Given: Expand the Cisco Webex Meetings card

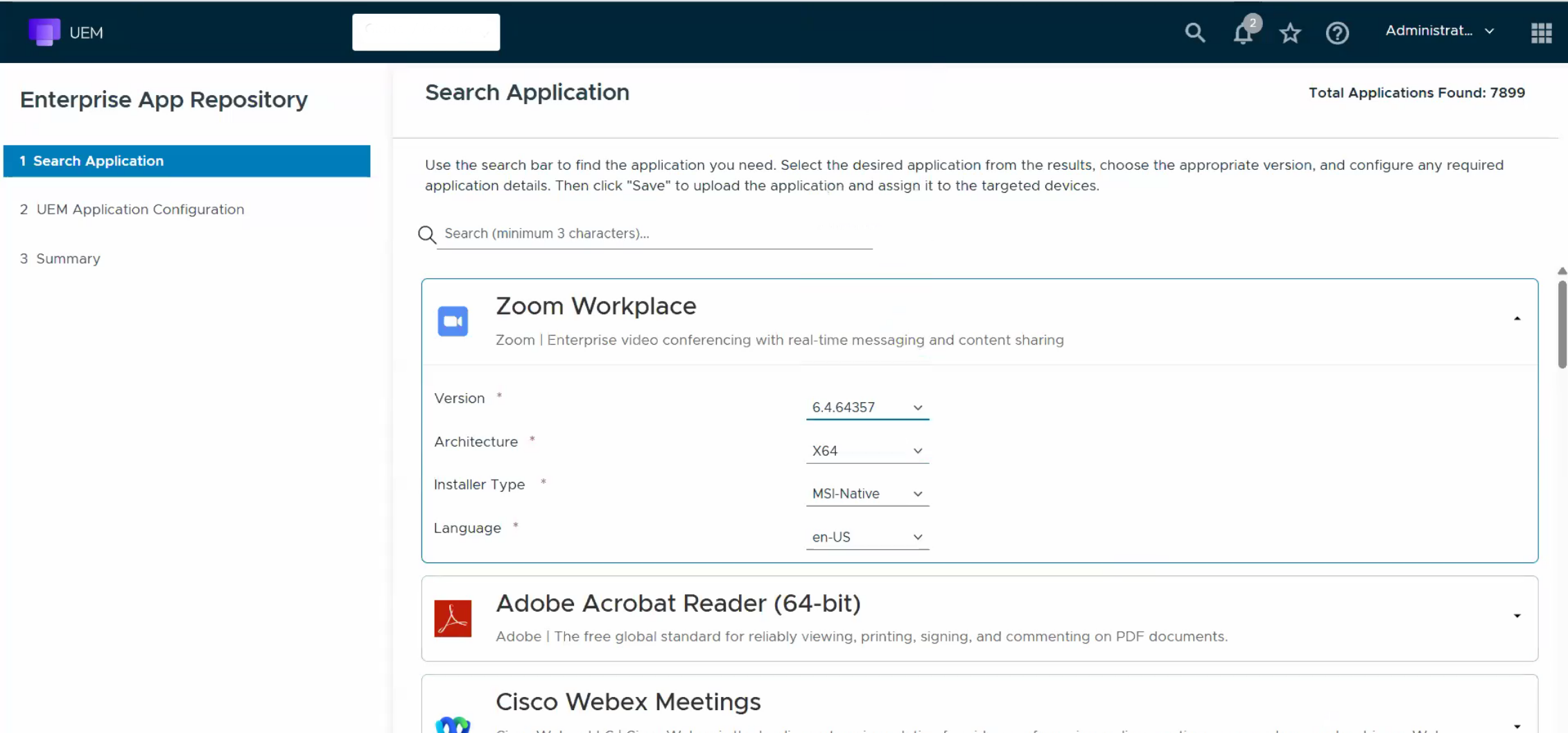Looking at the screenshot, I should tap(1517, 726).
